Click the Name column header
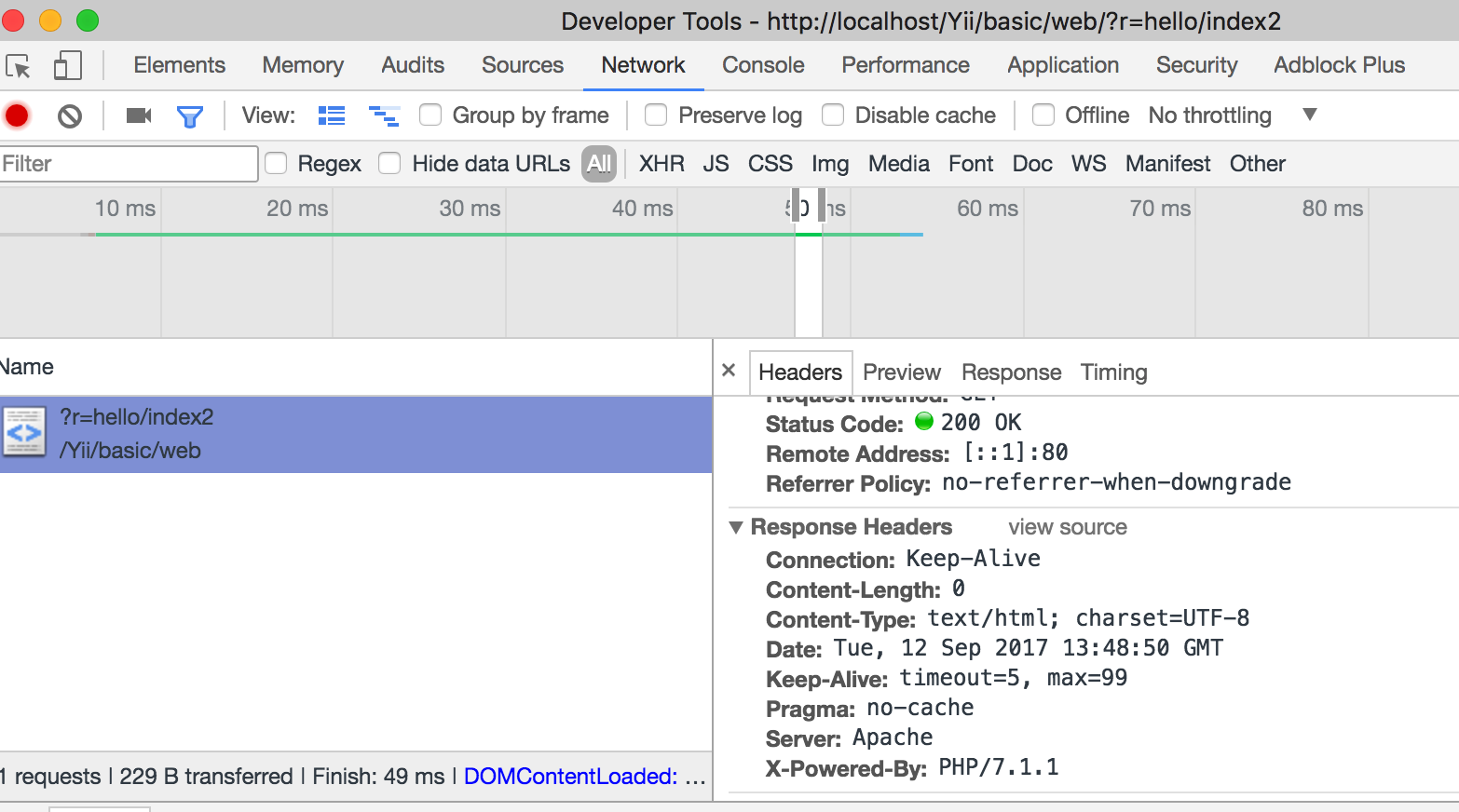 pyautogui.click(x=27, y=367)
